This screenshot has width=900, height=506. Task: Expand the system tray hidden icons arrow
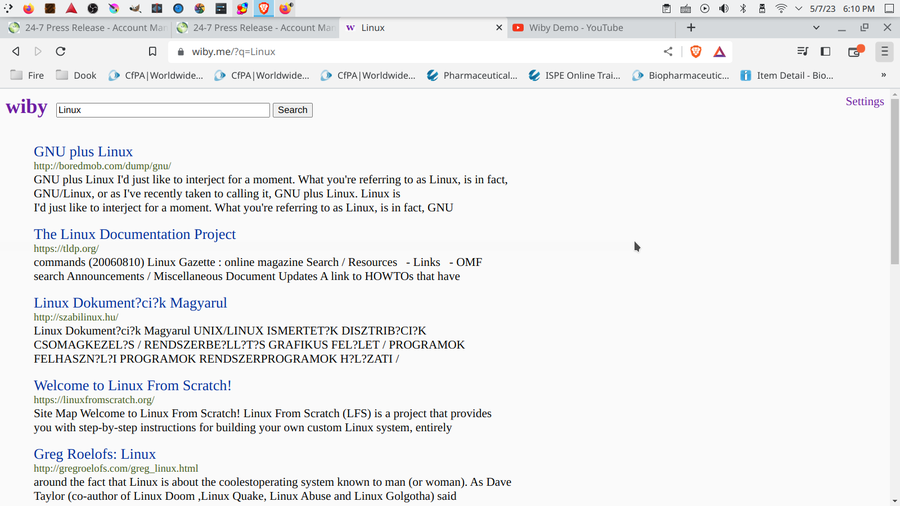[799, 8]
